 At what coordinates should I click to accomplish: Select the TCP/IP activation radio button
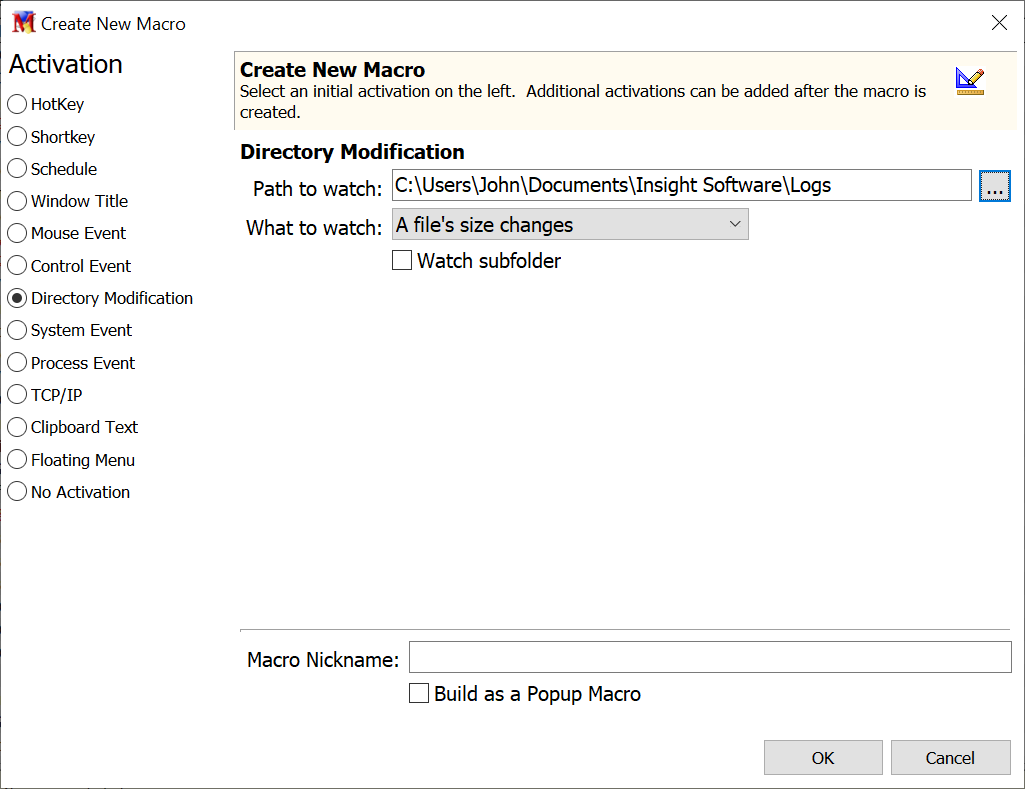click(x=17, y=395)
